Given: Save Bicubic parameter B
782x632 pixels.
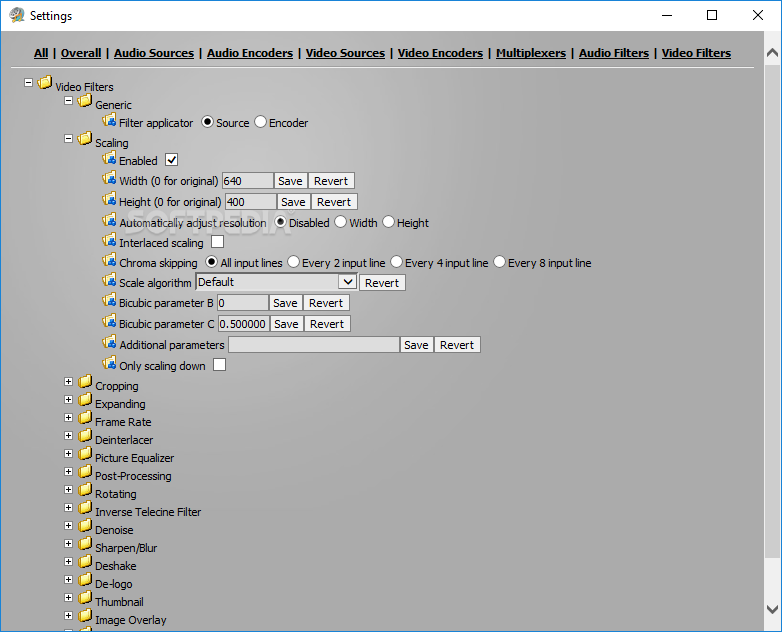Looking at the screenshot, I should pyautogui.click(x=285, y=303).
